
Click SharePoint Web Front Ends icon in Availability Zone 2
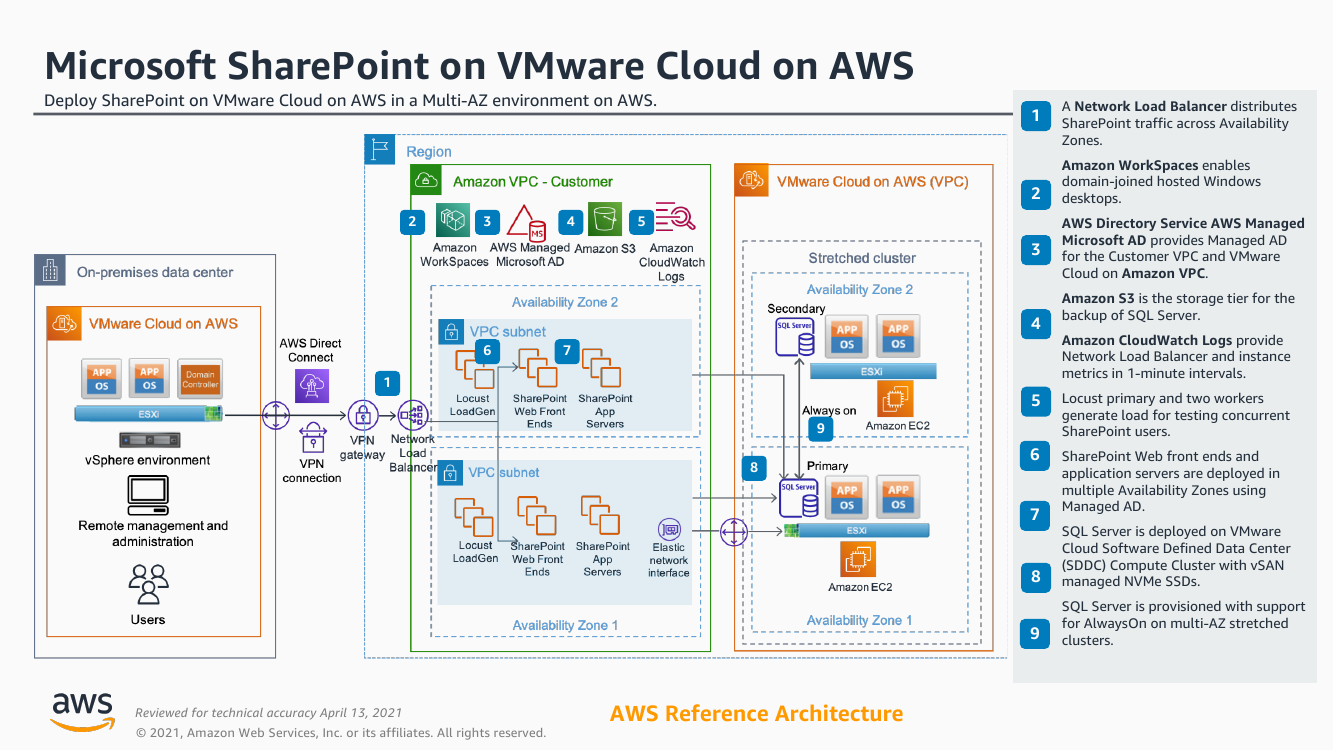tap(539, 369)
